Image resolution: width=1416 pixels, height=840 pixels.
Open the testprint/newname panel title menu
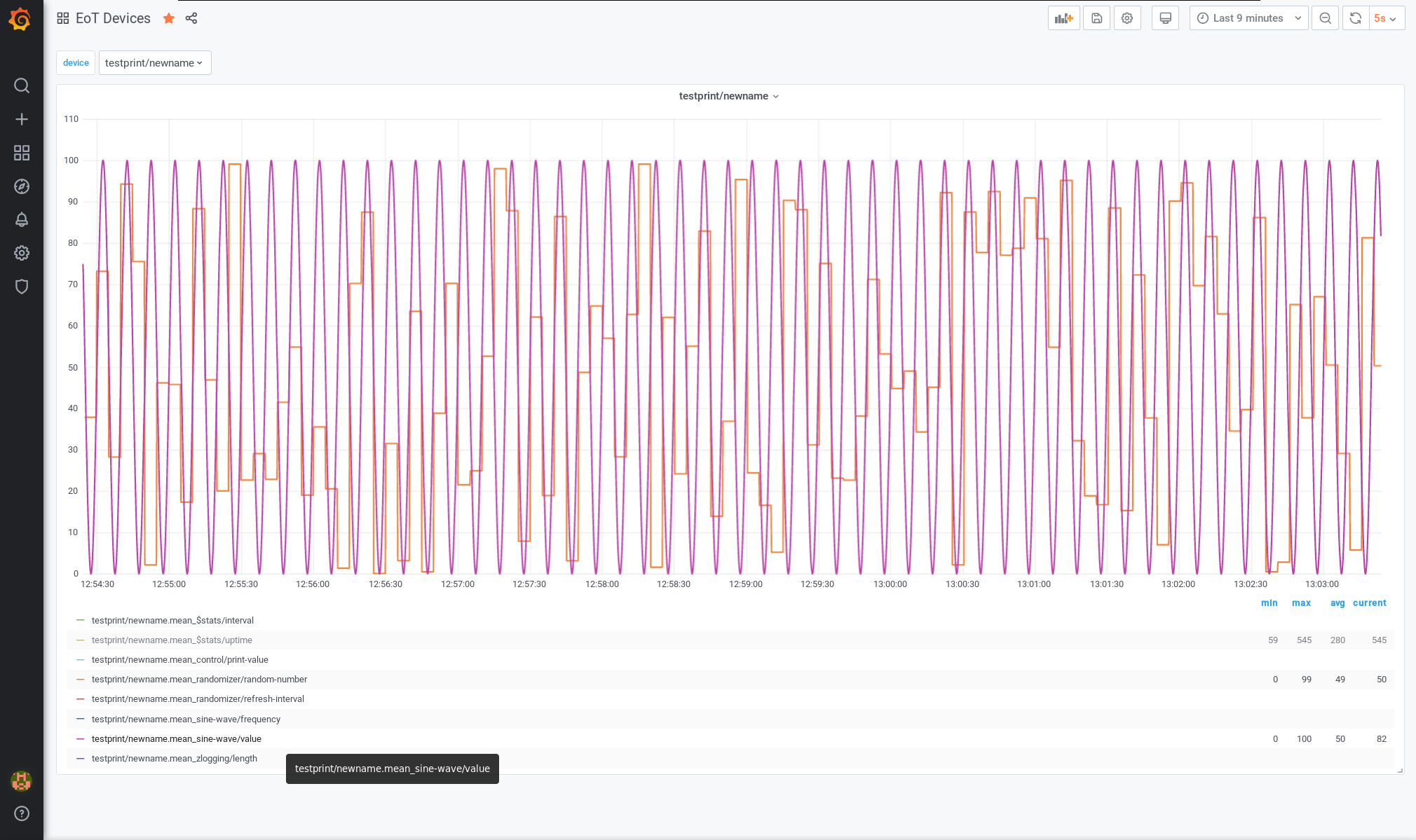tap(728, 96)
